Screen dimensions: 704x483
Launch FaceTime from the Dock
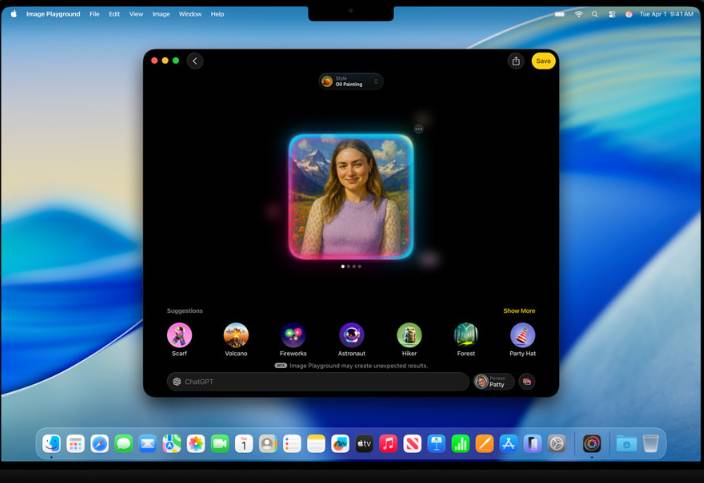point(220,444)
